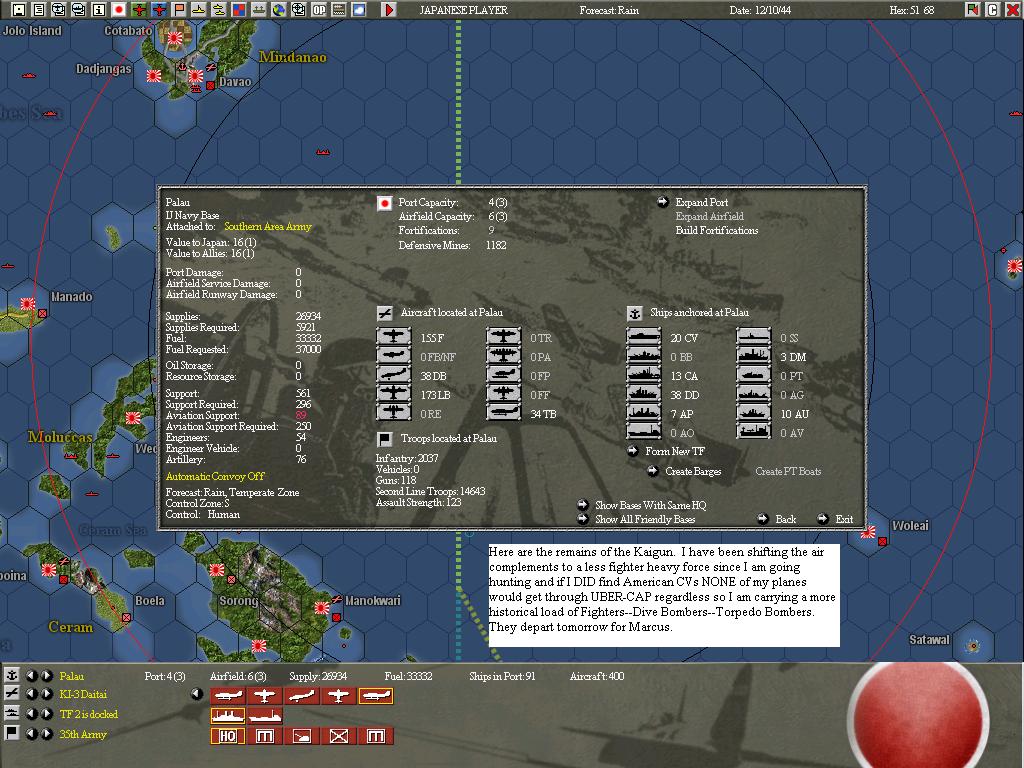Image resolution: width=1024 pixels, height=768 pixels.
Task: Open TF 2 is docked task force
Action: [x=89, y=714]
